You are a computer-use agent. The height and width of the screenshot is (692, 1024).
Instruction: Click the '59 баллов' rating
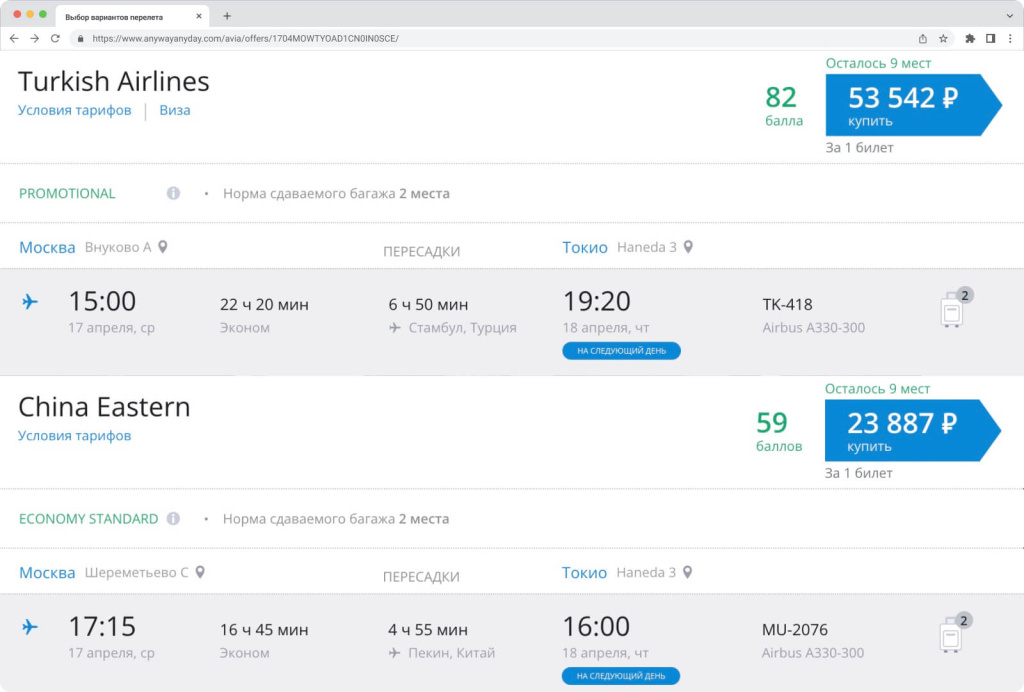click(778, 430)
